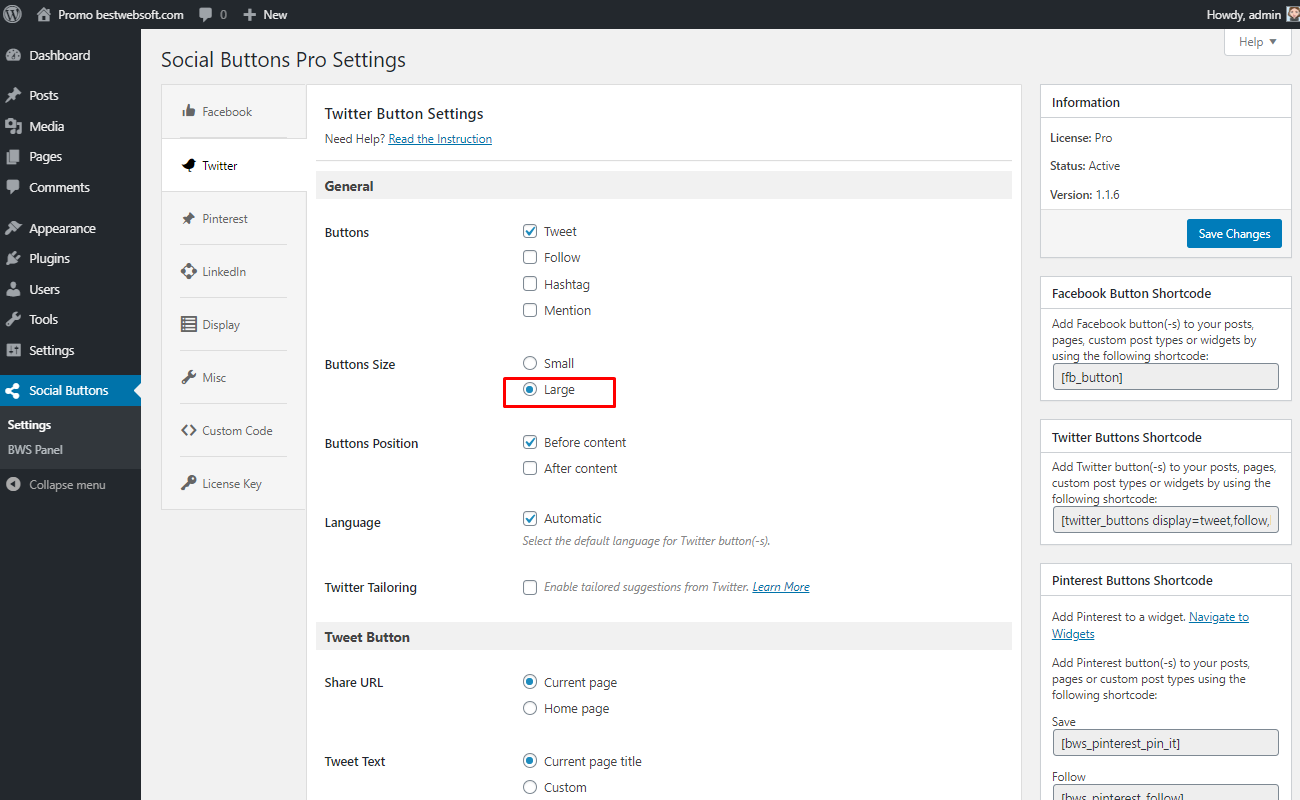Image resolution: width=1300 pixels, height=800 pixels.
Task: Select Home page share URL radio
Action: (x=530, y=708)
